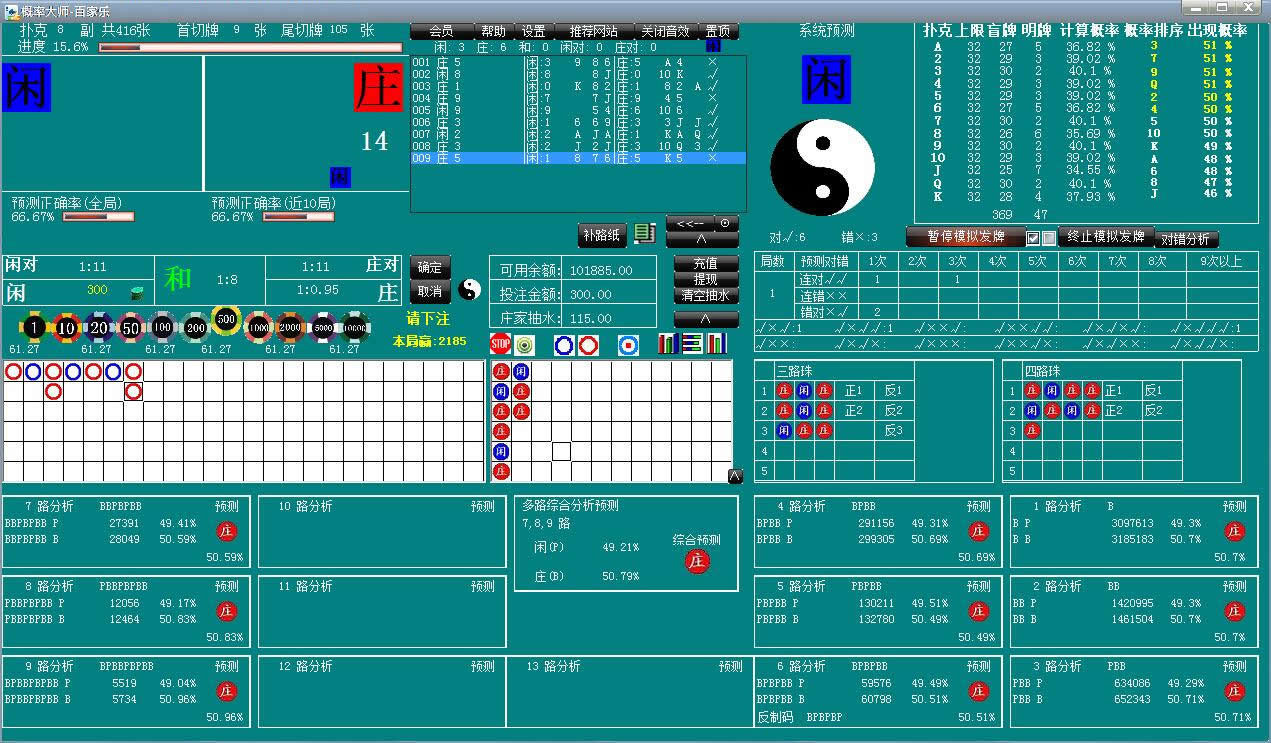Open the 会员 menu

coord(440,31)
